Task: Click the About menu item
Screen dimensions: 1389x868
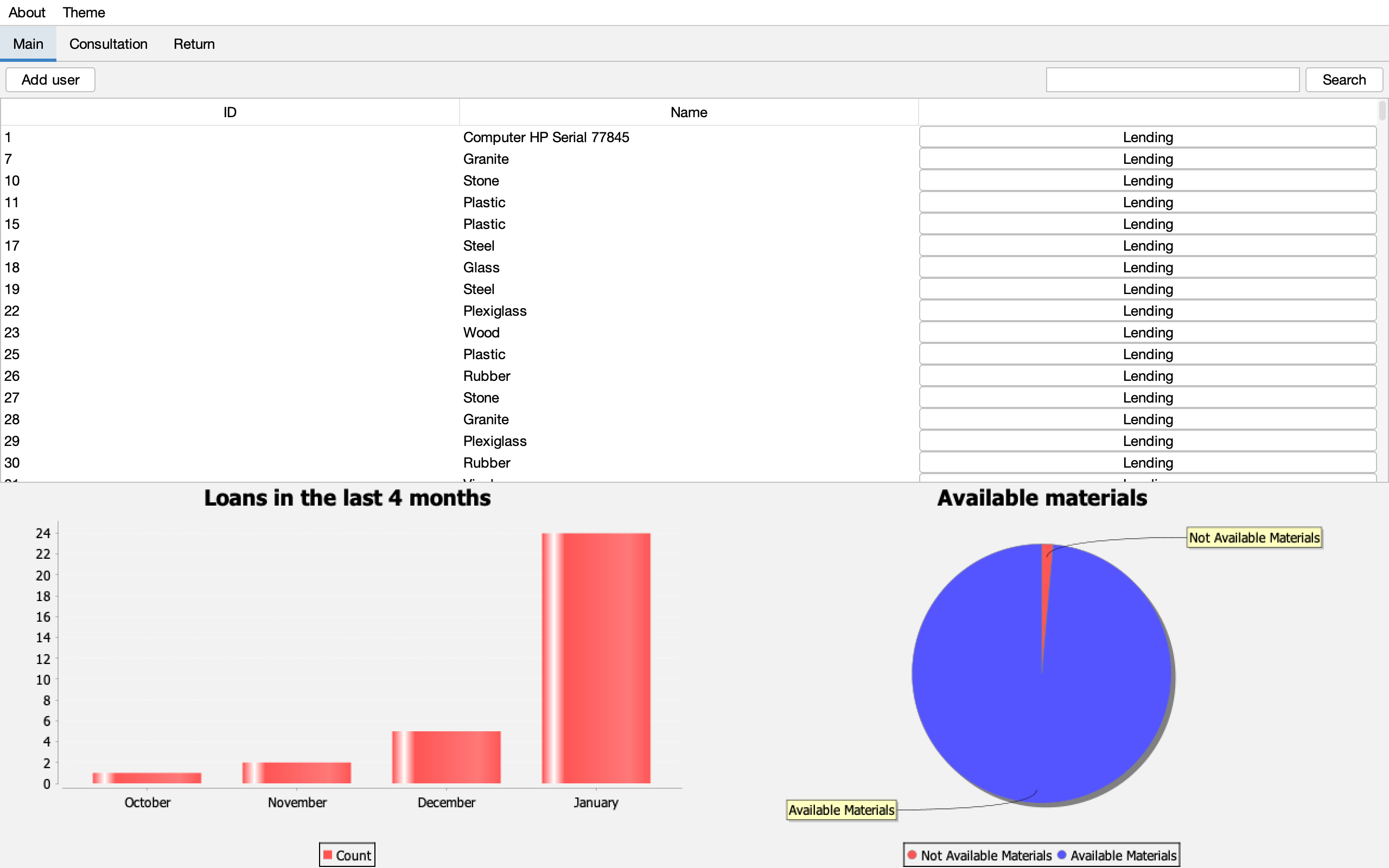Action: [x=26, y=12]
